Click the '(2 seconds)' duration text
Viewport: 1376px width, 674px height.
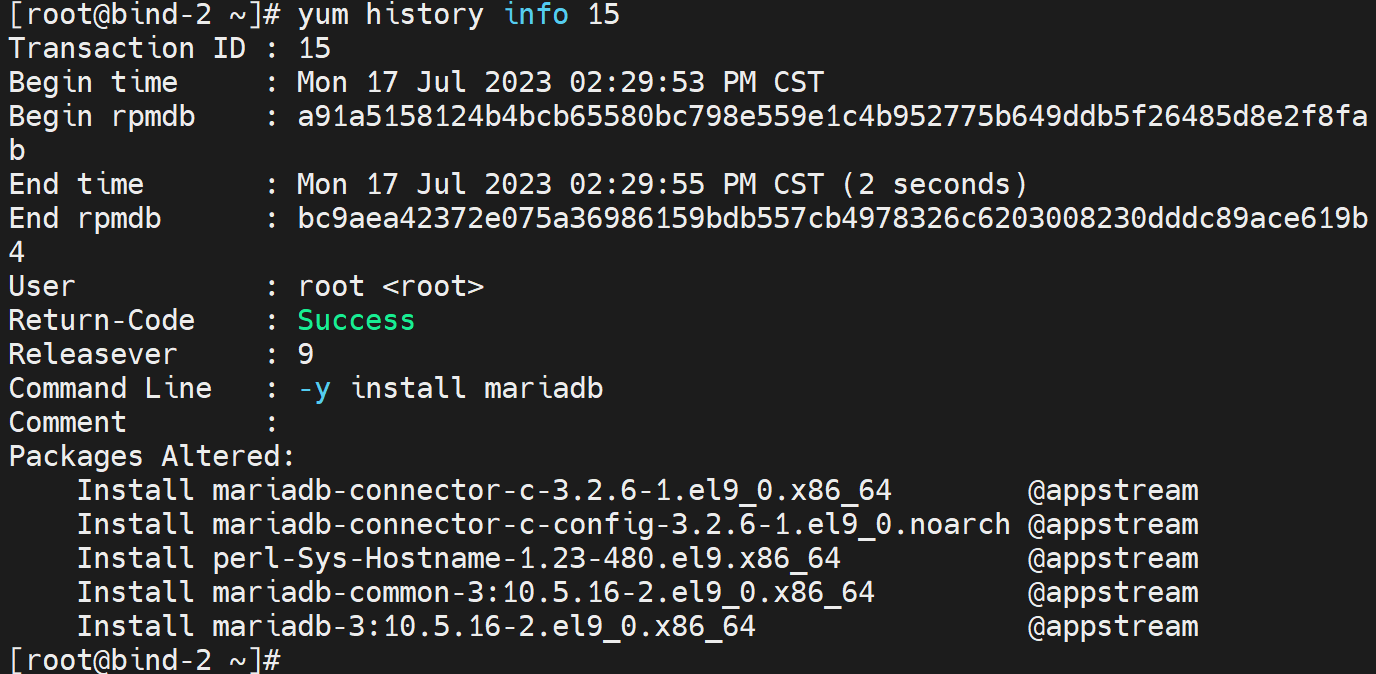pos(934,184)
